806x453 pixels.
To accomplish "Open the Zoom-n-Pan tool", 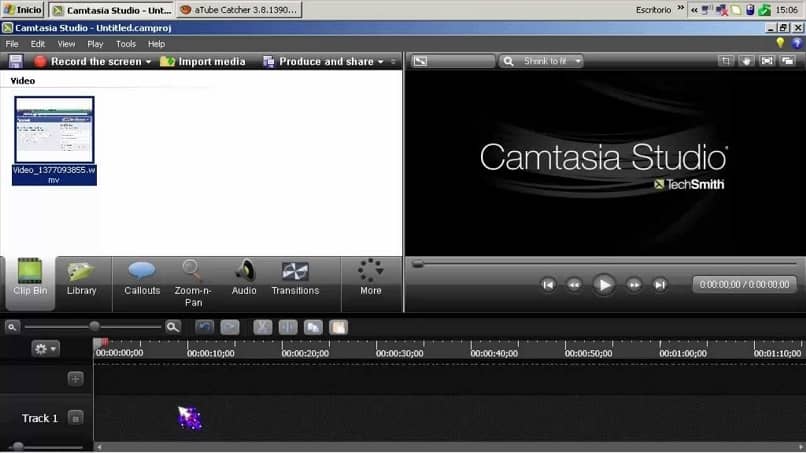I will tap(193, 283).
